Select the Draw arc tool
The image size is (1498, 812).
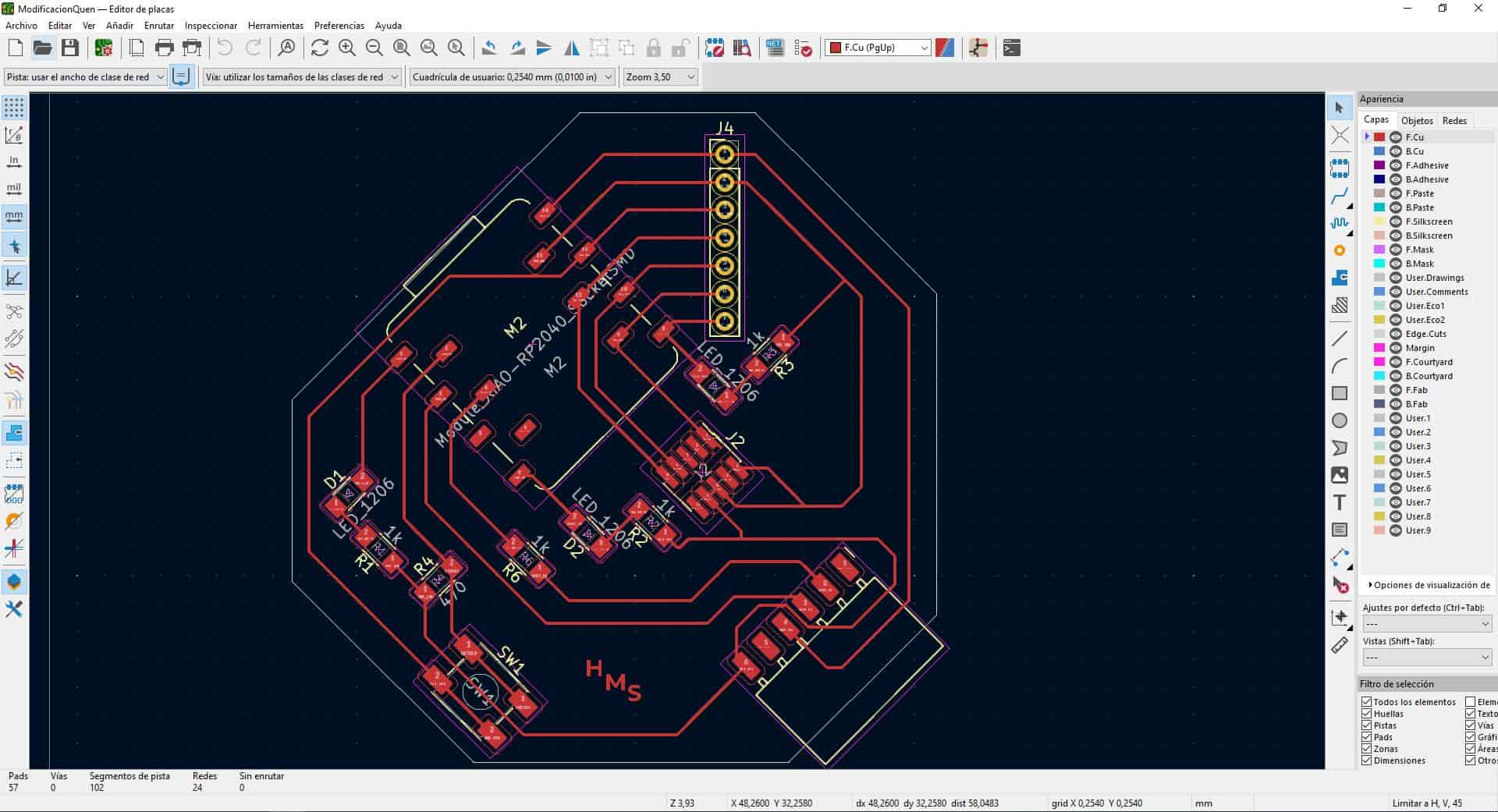coord(1340,366)
